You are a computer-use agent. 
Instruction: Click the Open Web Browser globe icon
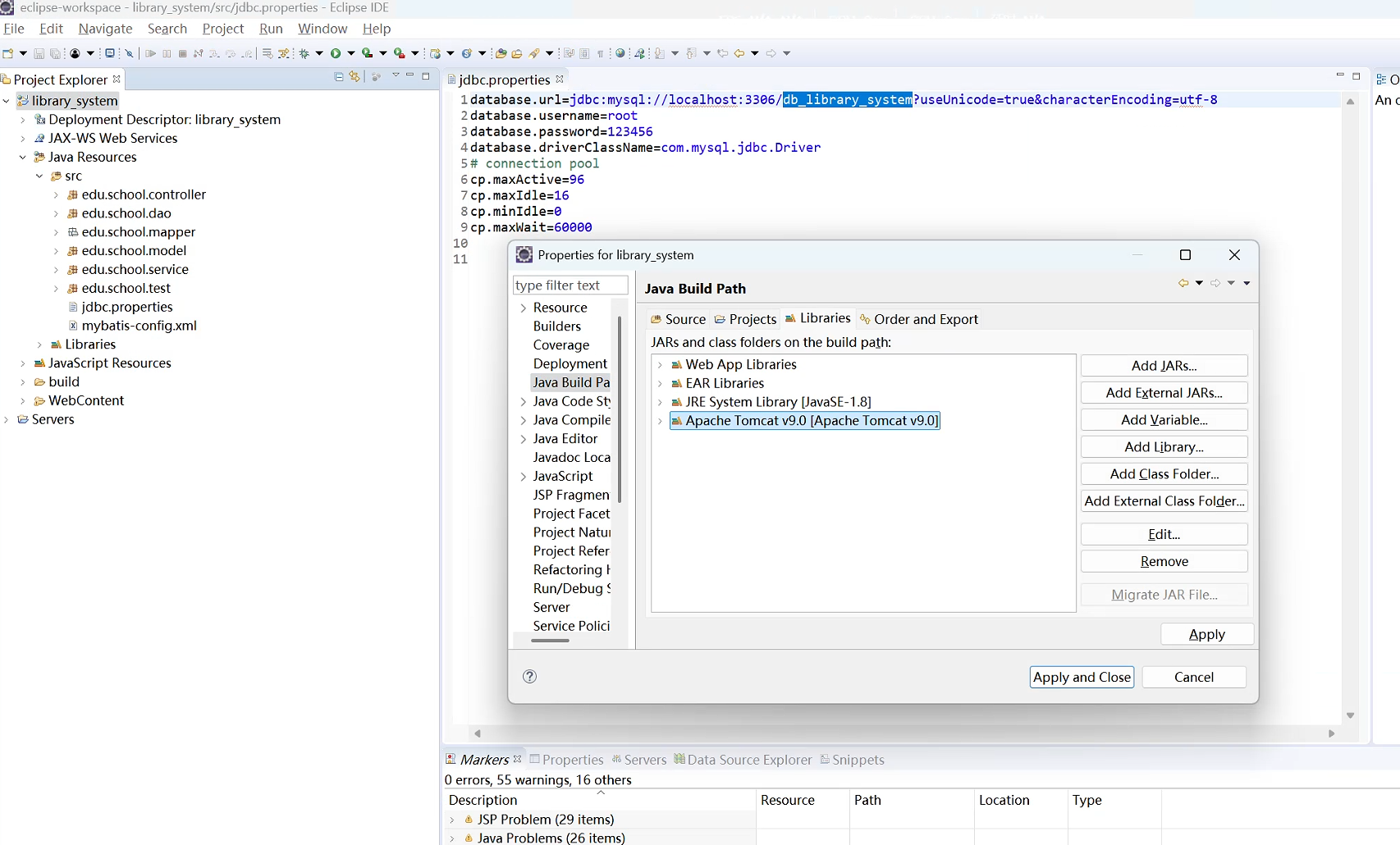[x=620, y=53]
